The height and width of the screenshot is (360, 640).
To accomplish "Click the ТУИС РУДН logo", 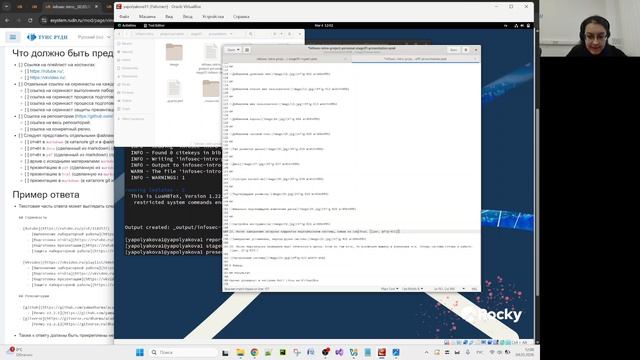I will pos(47,37).
